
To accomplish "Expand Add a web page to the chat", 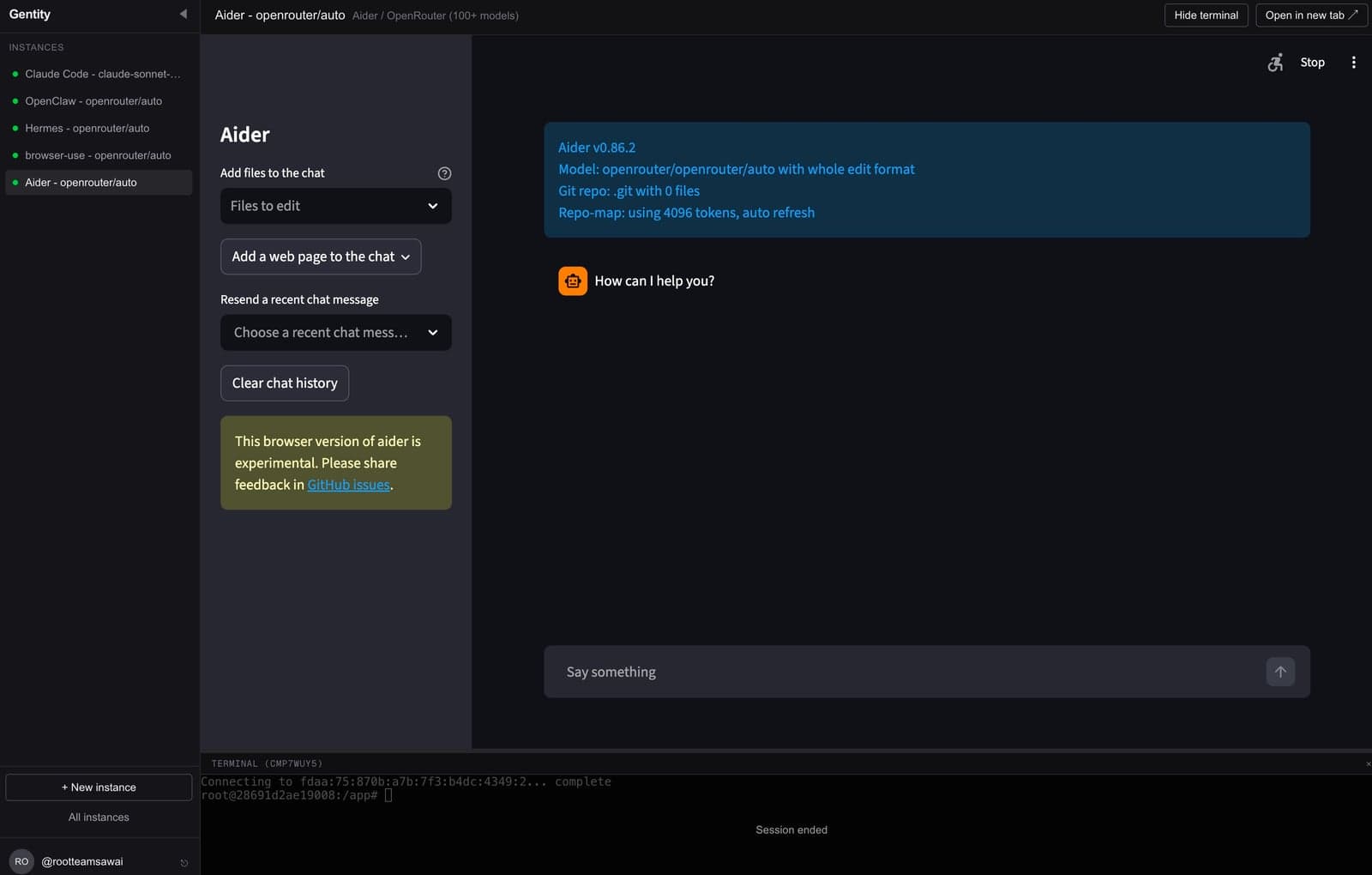I will click(321, 256).
